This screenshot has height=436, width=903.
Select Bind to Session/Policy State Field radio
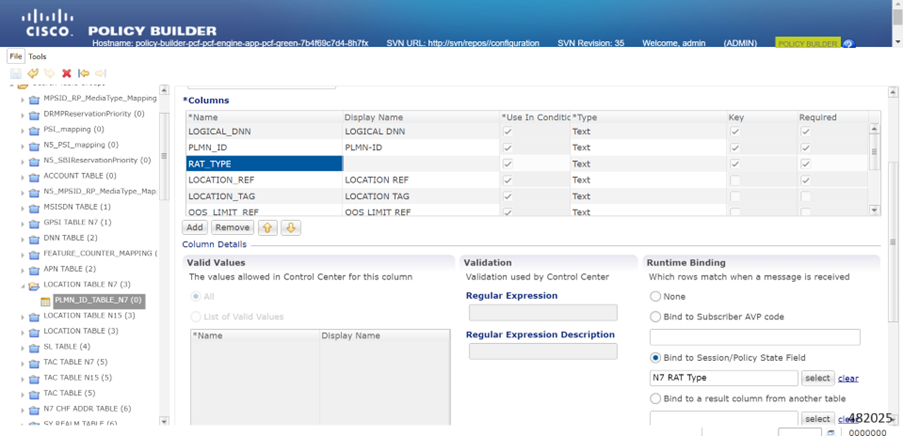click(x=655, y=358)
